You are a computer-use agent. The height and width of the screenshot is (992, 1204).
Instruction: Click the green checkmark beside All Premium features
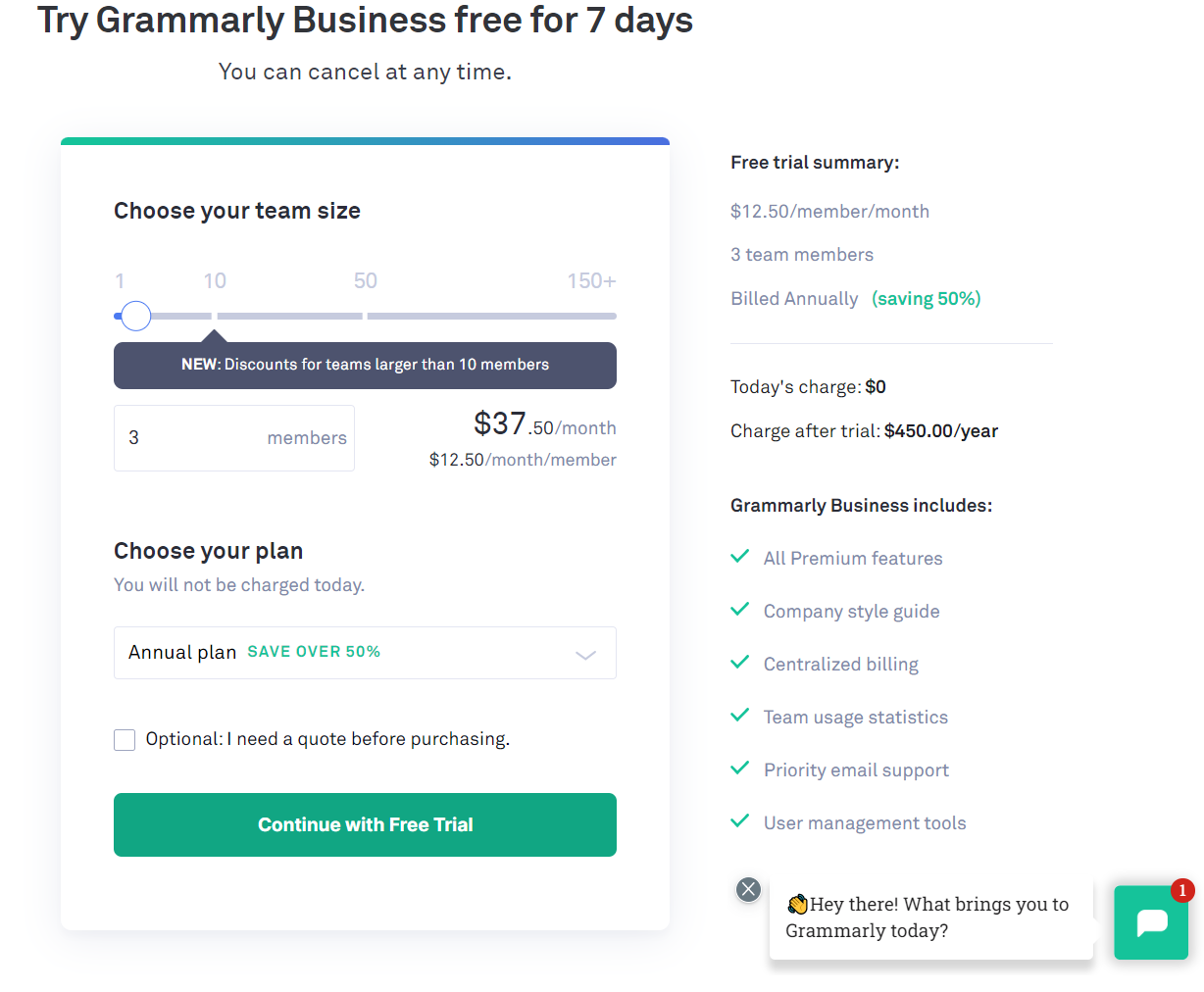pyautogui.click(x=740, y=557)
